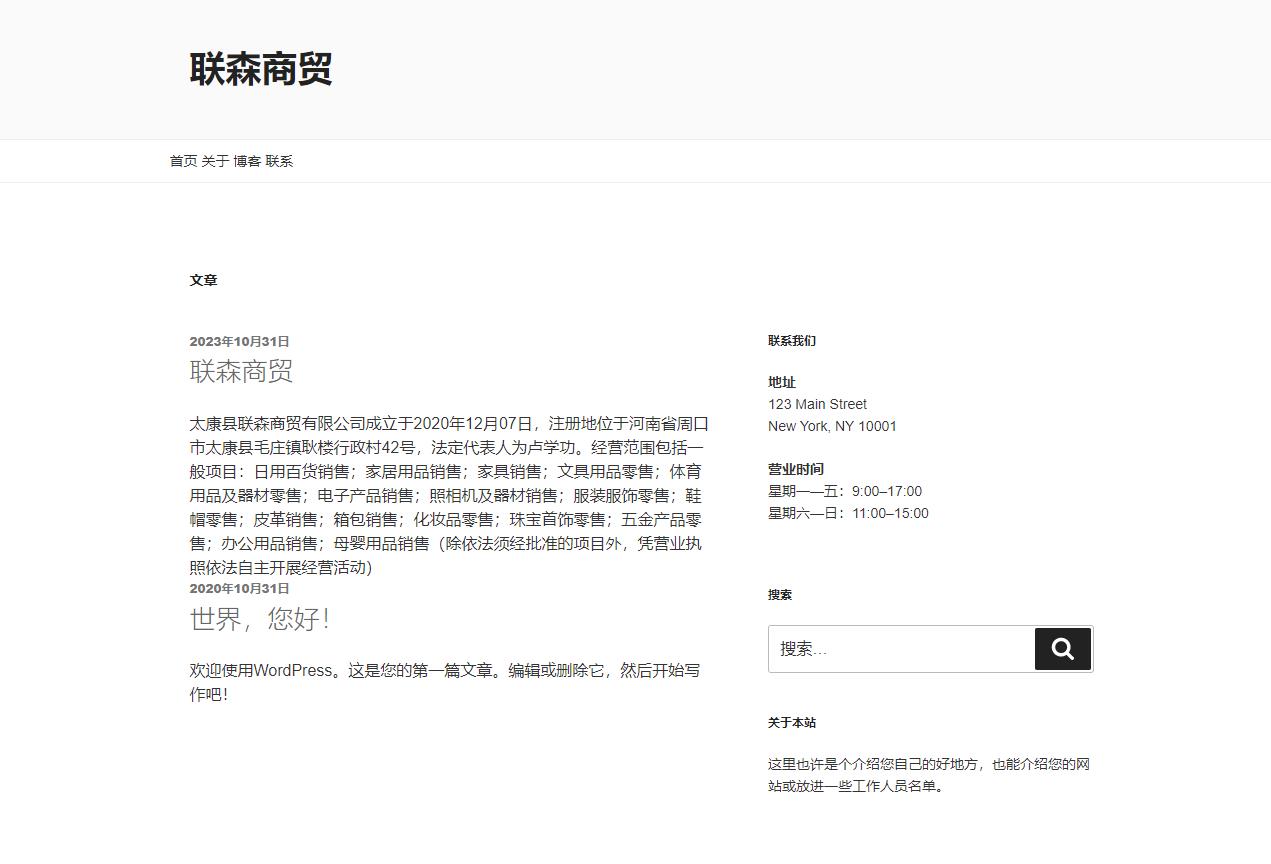This screenshot has height=864, width=1271.
Task: Select the 联系 navigation link
Action: tap(279, 161)
